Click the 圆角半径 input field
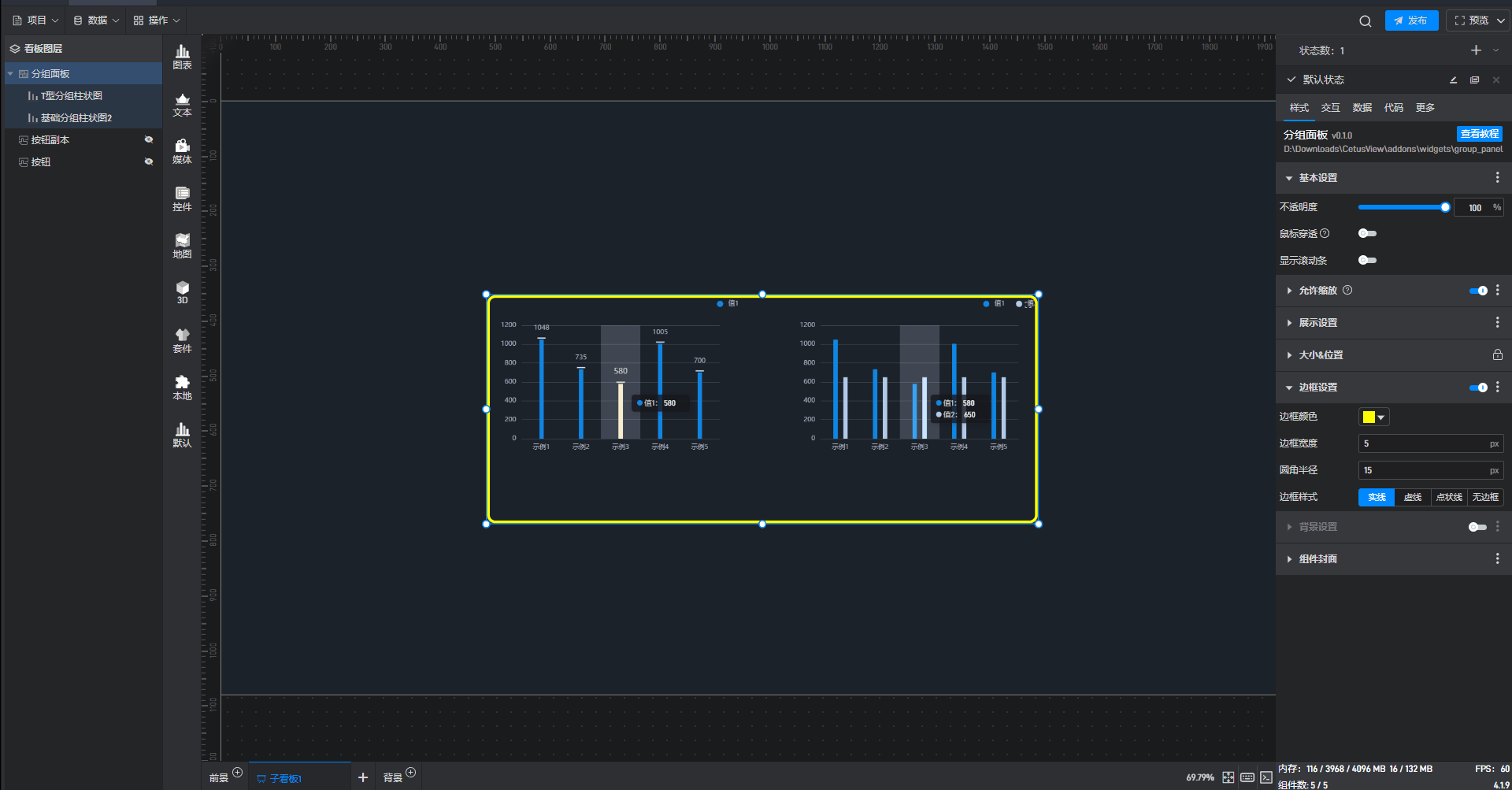Image resolution: width=1512 pixels, height=790 pixels. click(x=1423, y=470)
